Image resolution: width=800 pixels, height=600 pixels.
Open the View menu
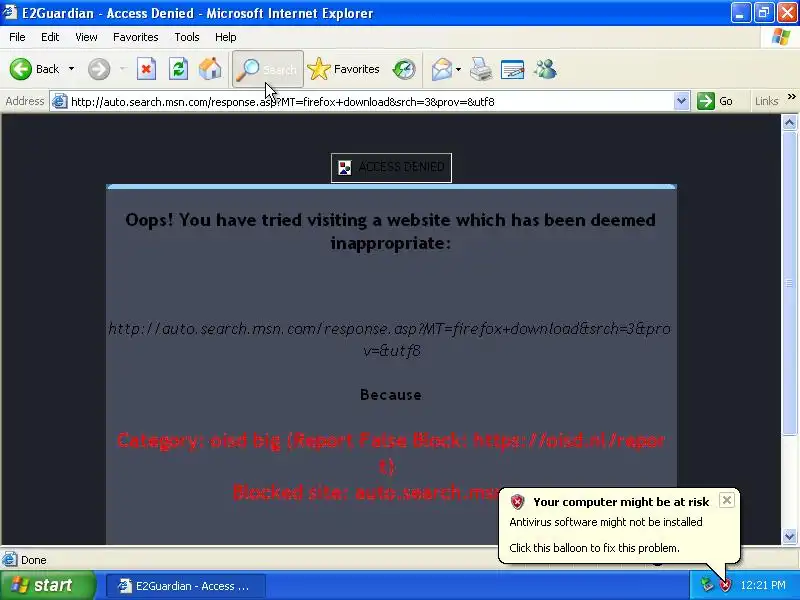pyautogui.click(x=86, y=37)
